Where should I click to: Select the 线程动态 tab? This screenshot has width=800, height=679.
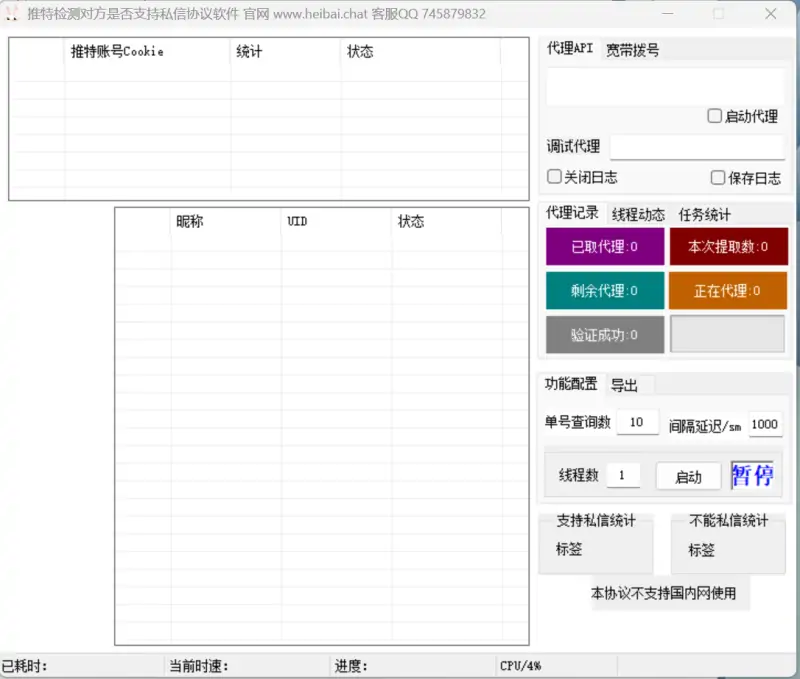(x=638, y=214)
